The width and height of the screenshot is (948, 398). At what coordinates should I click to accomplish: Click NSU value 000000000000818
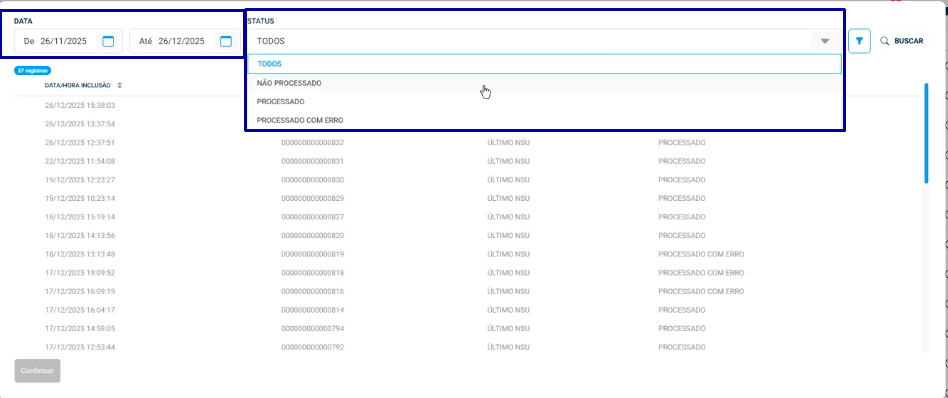[x=313, y=273]
